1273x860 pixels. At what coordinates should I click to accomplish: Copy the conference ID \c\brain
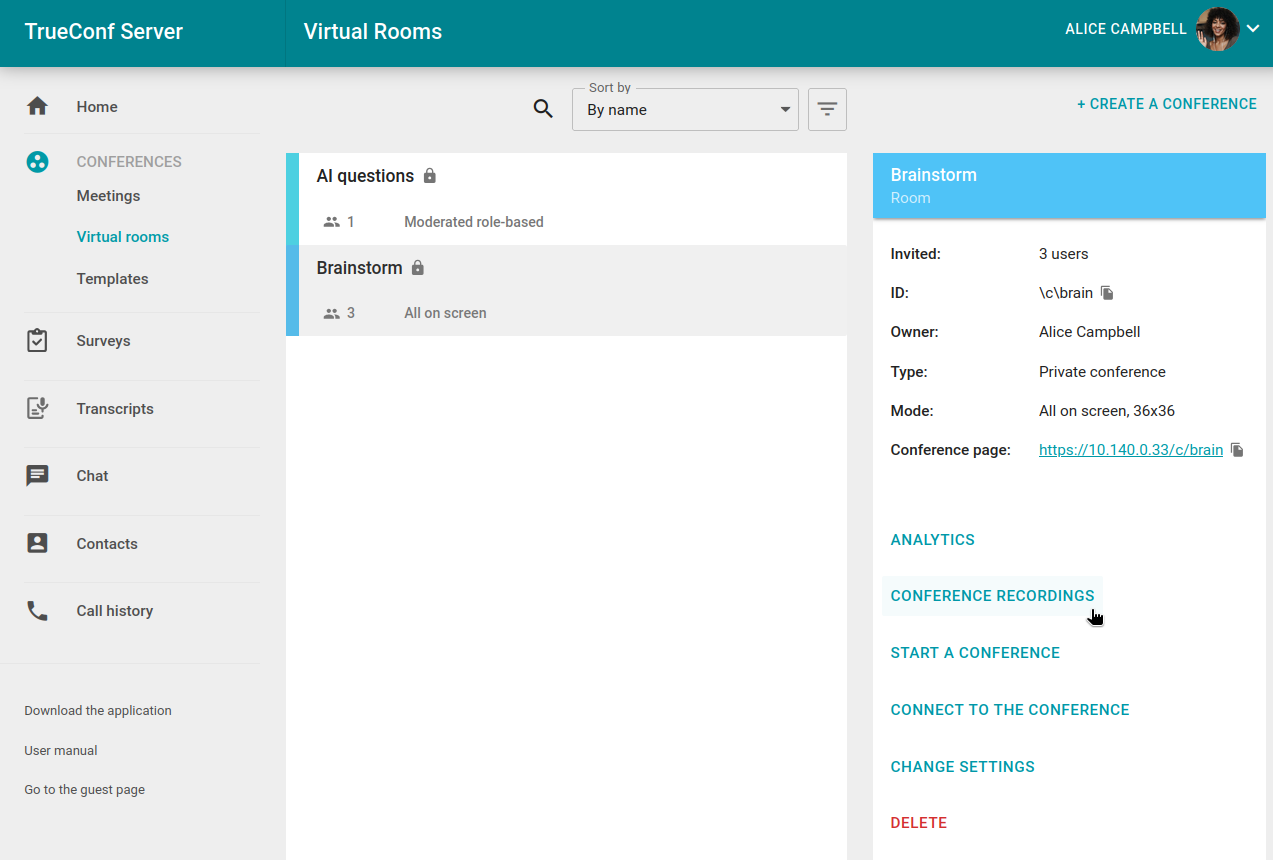pos(1107,293)
